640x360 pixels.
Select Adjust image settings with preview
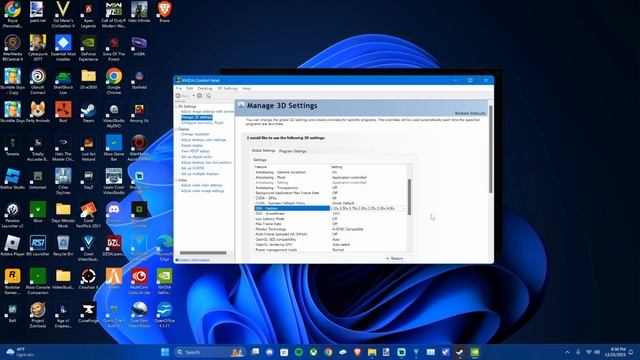[x=208, y=111]
